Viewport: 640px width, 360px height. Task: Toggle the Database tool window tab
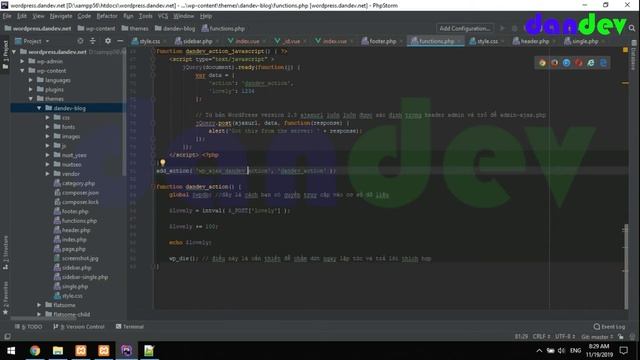pyautogui.click(x=633, y=56)
